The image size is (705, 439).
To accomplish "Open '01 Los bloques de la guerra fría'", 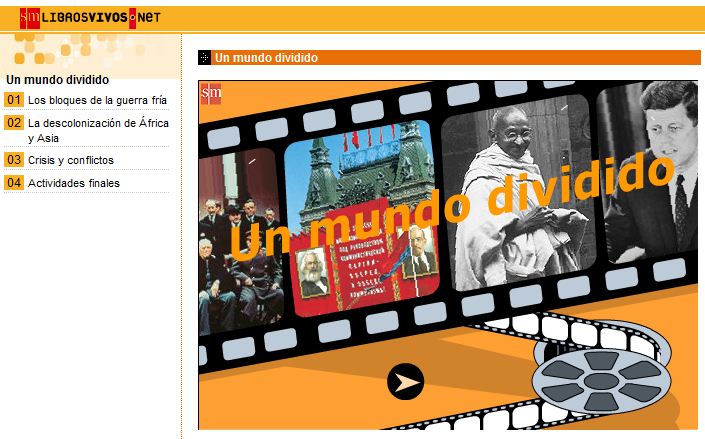I will click(x=86, y=100).
